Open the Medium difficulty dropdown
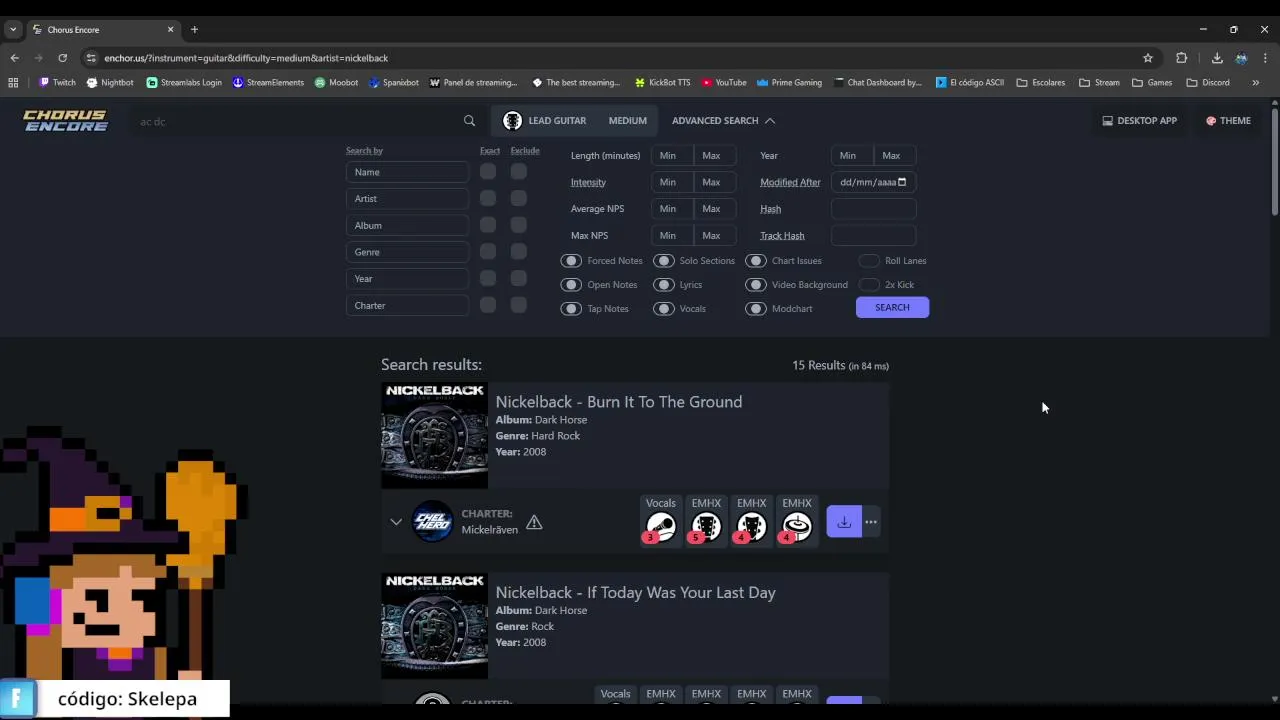This screenshot has height=720, width=1280. [627, 121]
